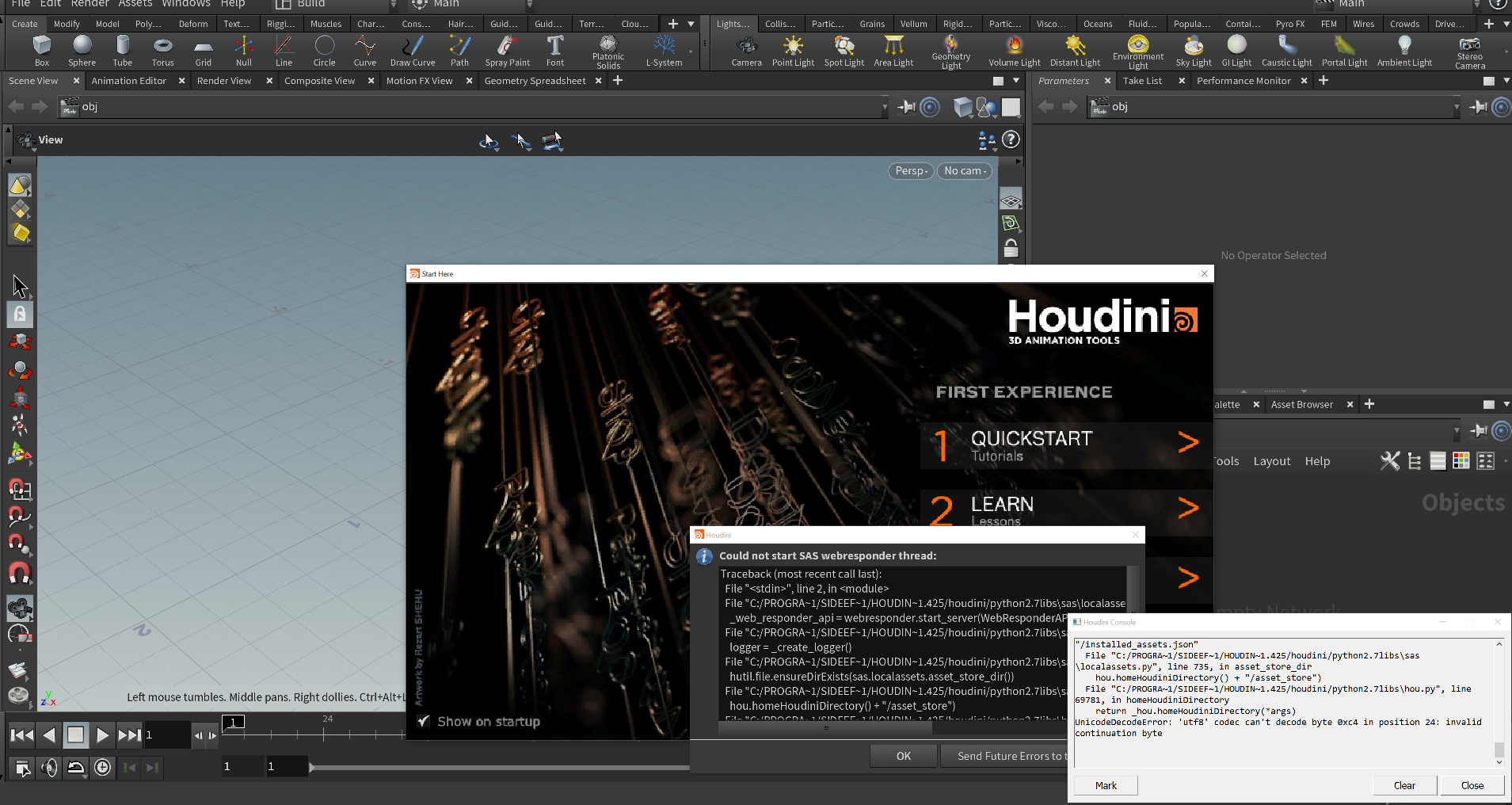Image resolution: width=1512 pixels, height=805 pixels.
Task: Choose the Grid shelf tool
Action: coord(204,51)
